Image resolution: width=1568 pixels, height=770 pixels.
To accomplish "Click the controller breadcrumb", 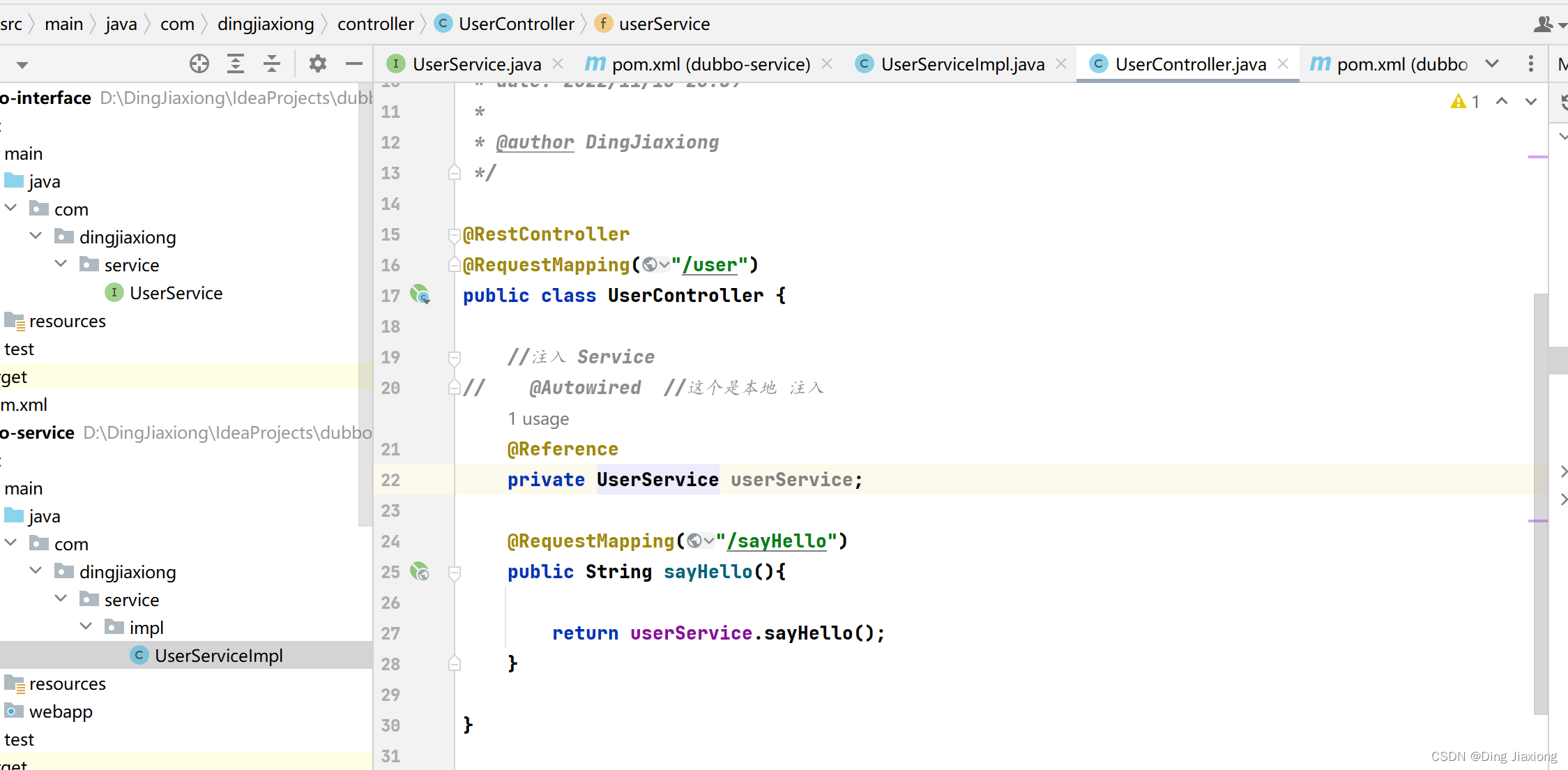I will click(376, 24).
